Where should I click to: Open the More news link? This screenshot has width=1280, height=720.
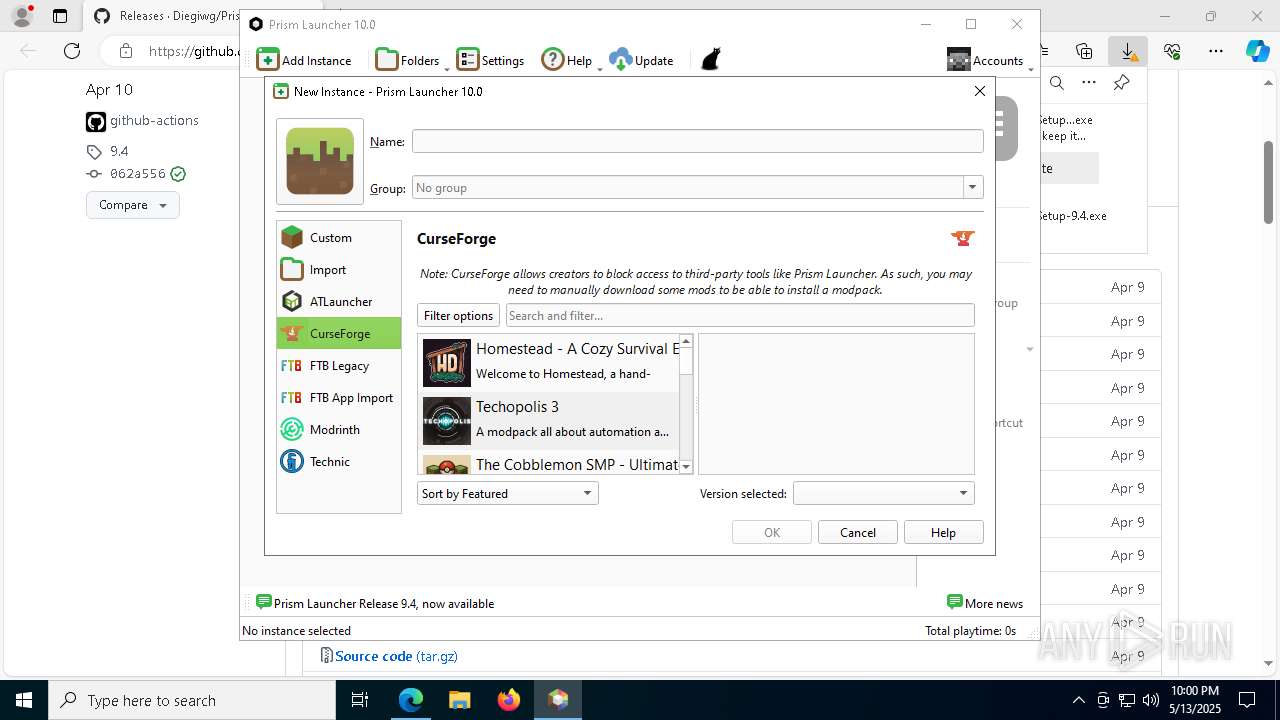pyautogui.click(x=984, y=603)
